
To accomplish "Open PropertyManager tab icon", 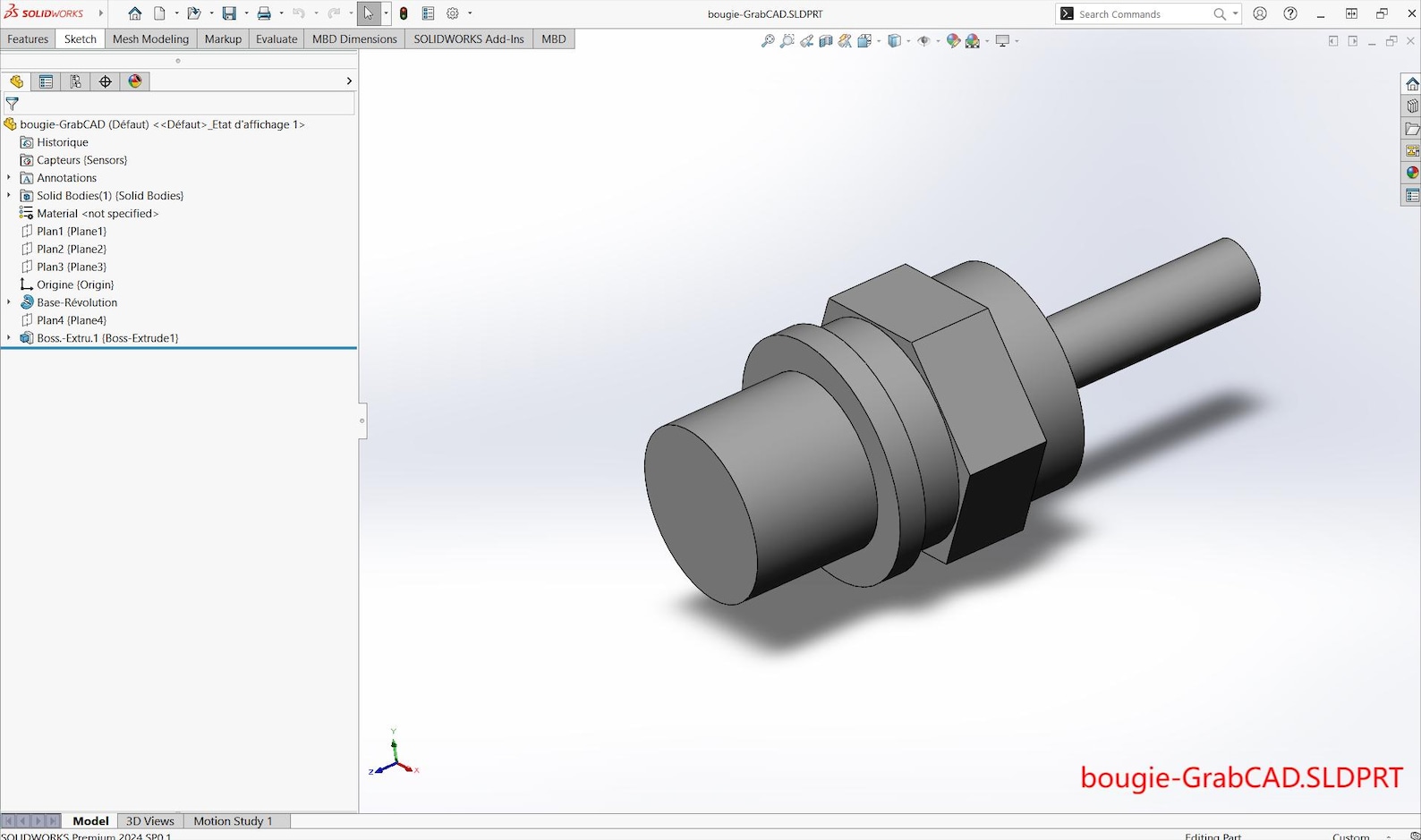I will [46, 81].
